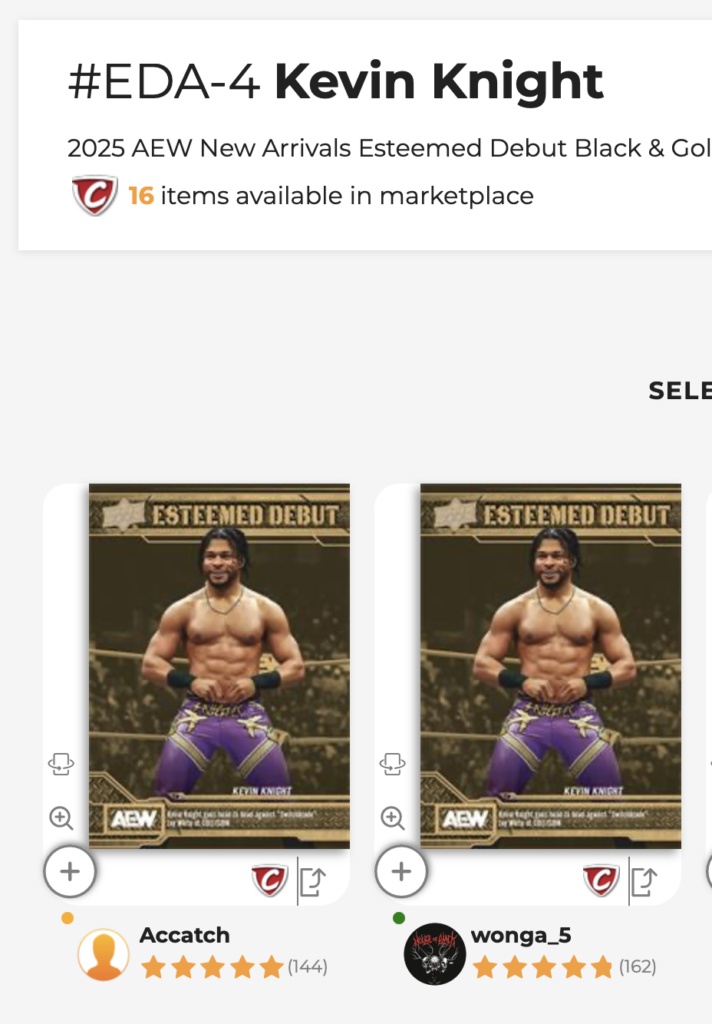Image resolution: width=712 pixels, height=1024 pixels.
Task: Share Accatch's card listing
Action: pyautogui.click(x=313, y=882)
